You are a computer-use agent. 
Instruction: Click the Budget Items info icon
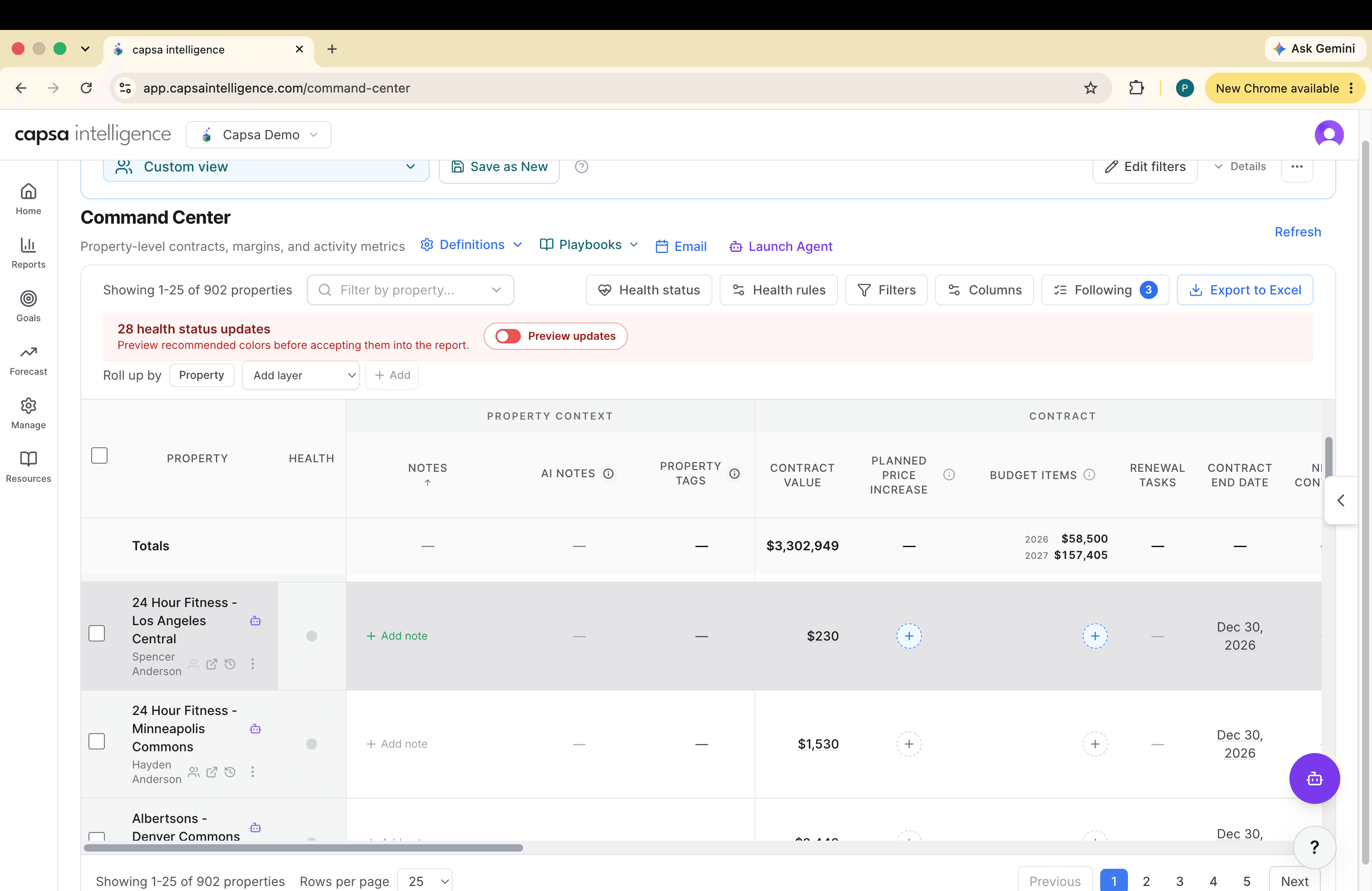[1089, 475]
